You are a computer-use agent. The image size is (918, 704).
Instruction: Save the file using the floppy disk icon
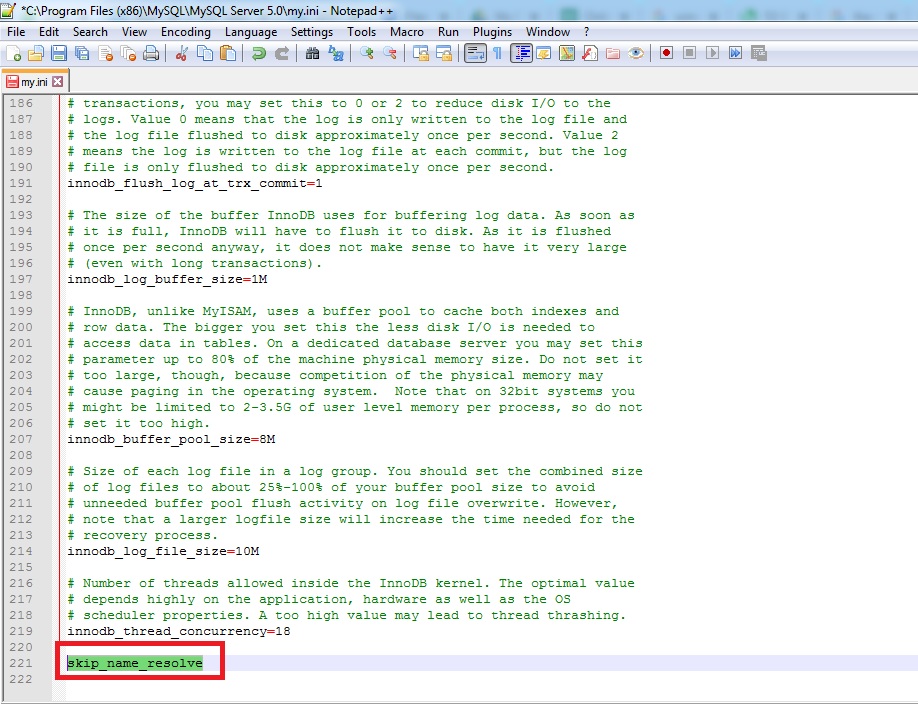[x=58, y=53]
